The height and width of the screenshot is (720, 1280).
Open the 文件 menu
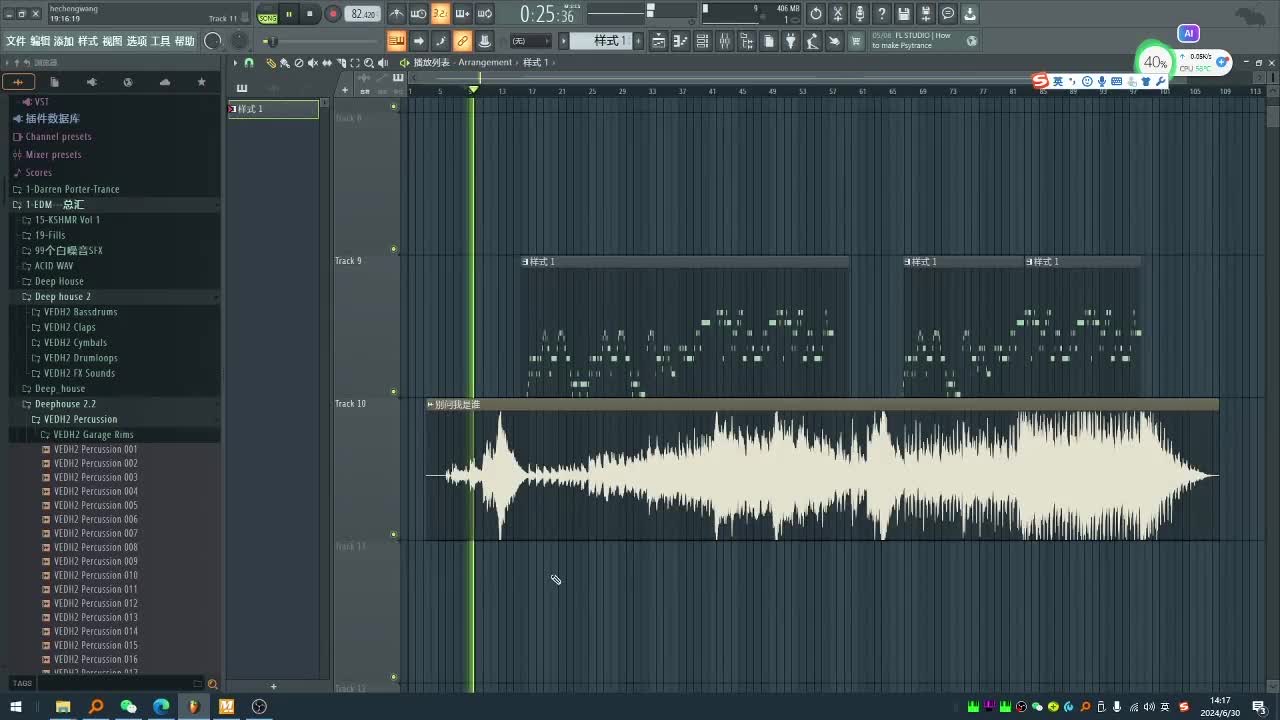point(16,41)
